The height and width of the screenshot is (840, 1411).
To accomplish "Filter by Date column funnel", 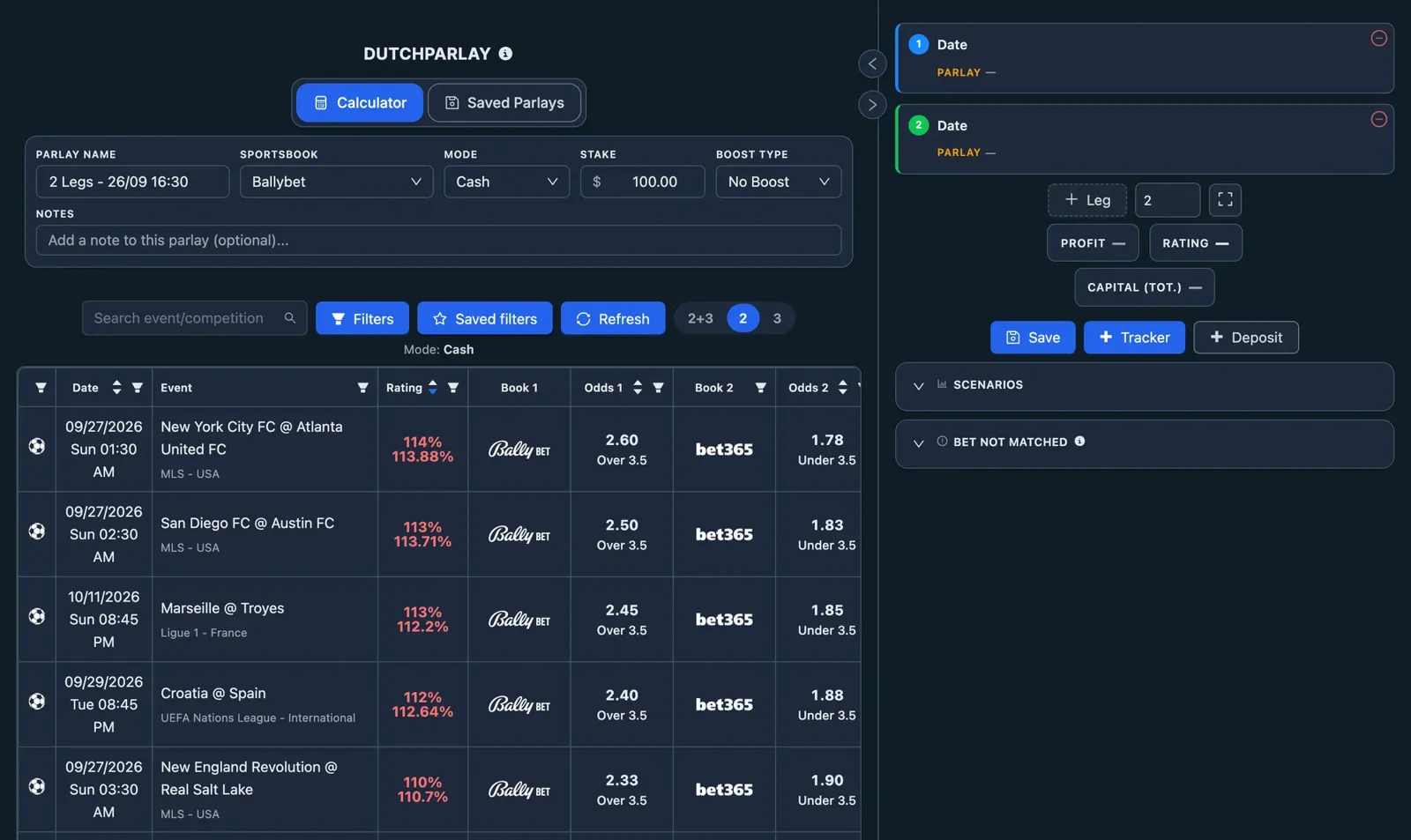I will [x=137, y=388].
